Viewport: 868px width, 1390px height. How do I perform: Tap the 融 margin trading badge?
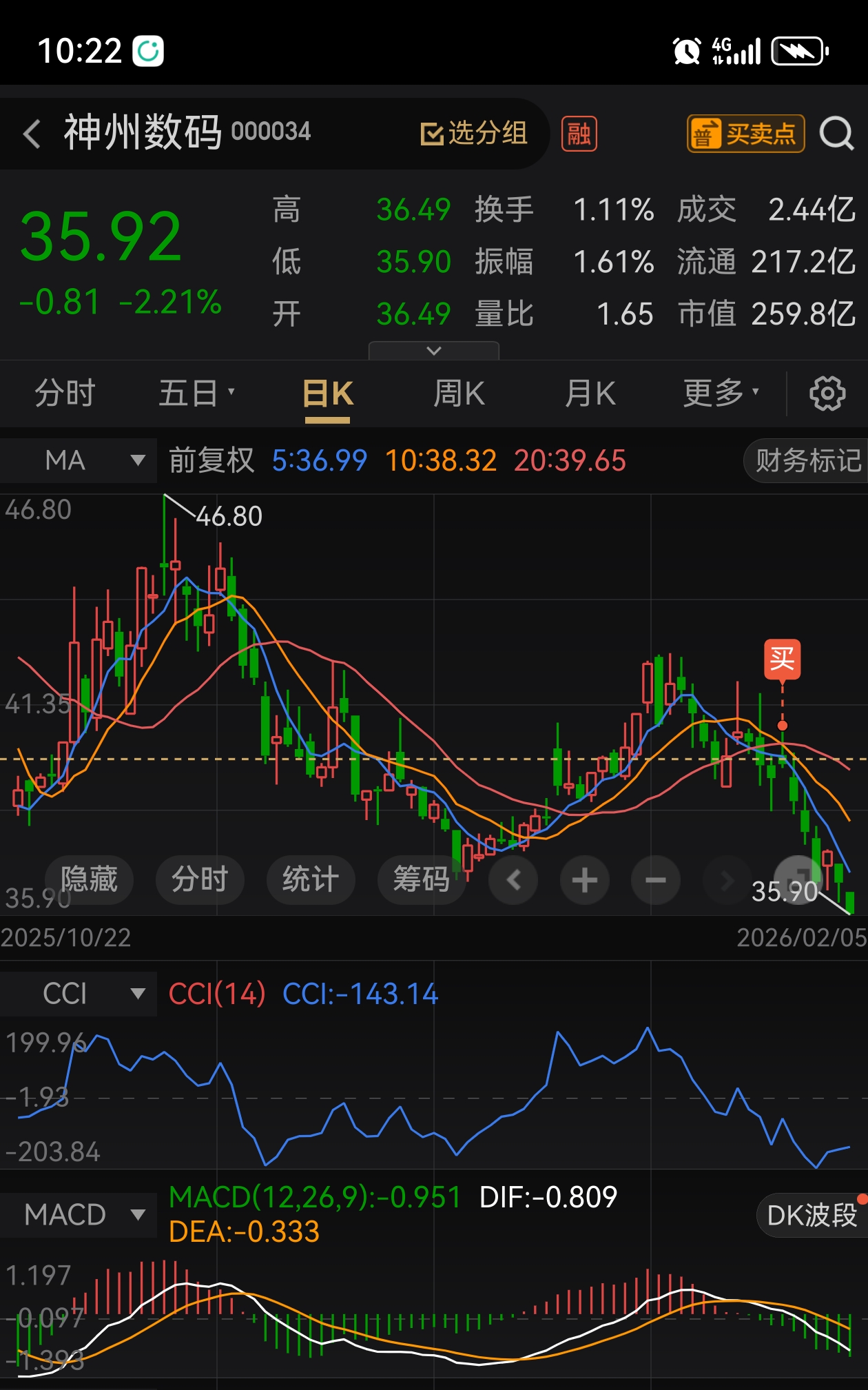tap(579, 134)
